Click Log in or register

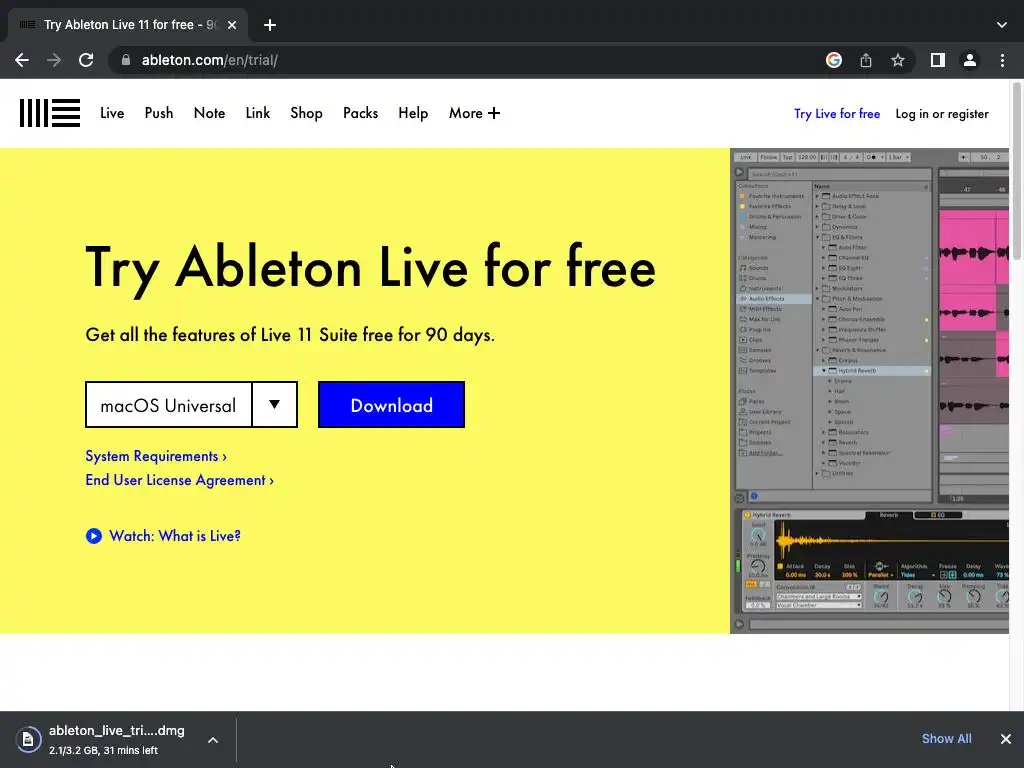pos(942,114)
